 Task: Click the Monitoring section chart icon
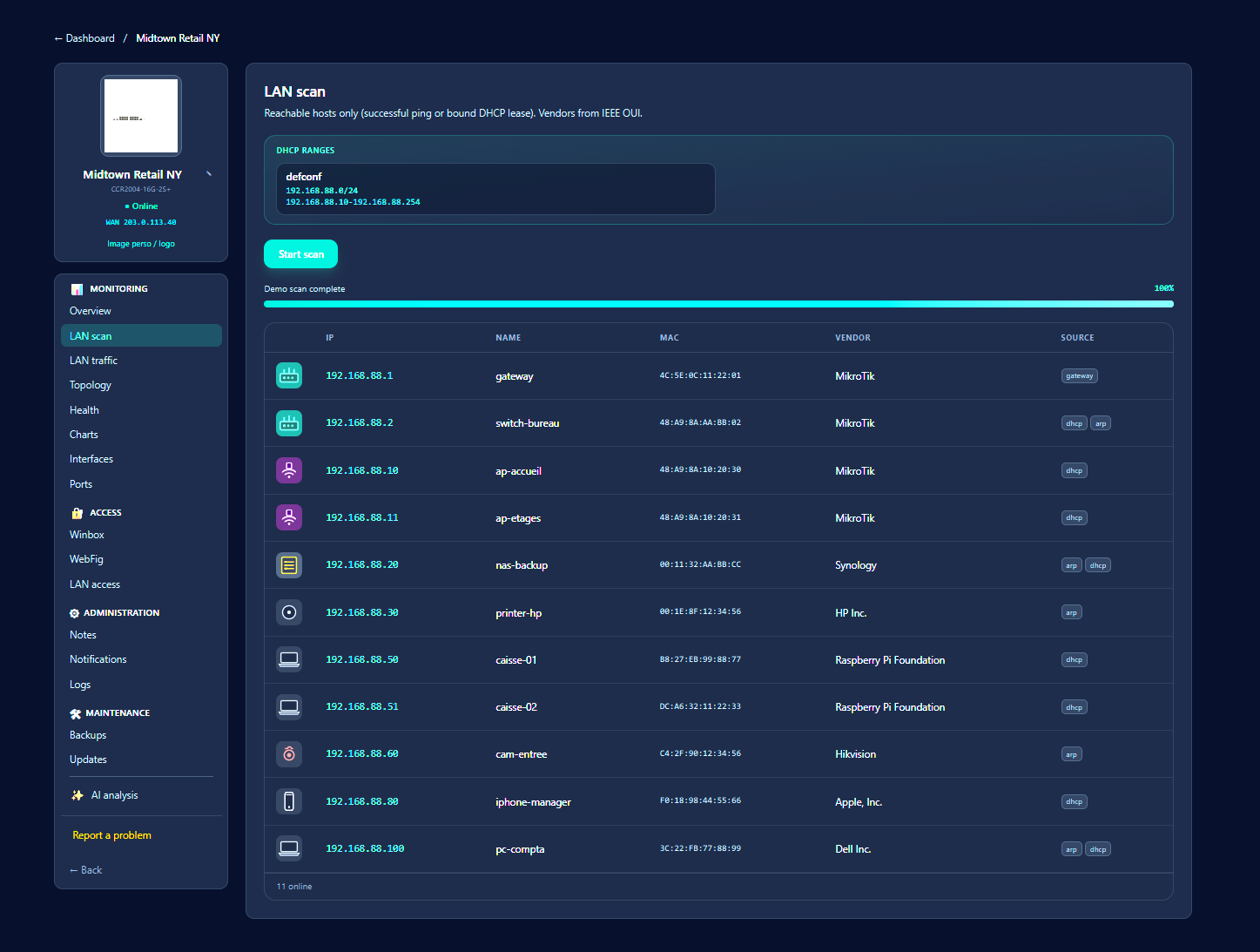[x=77, y=289]
